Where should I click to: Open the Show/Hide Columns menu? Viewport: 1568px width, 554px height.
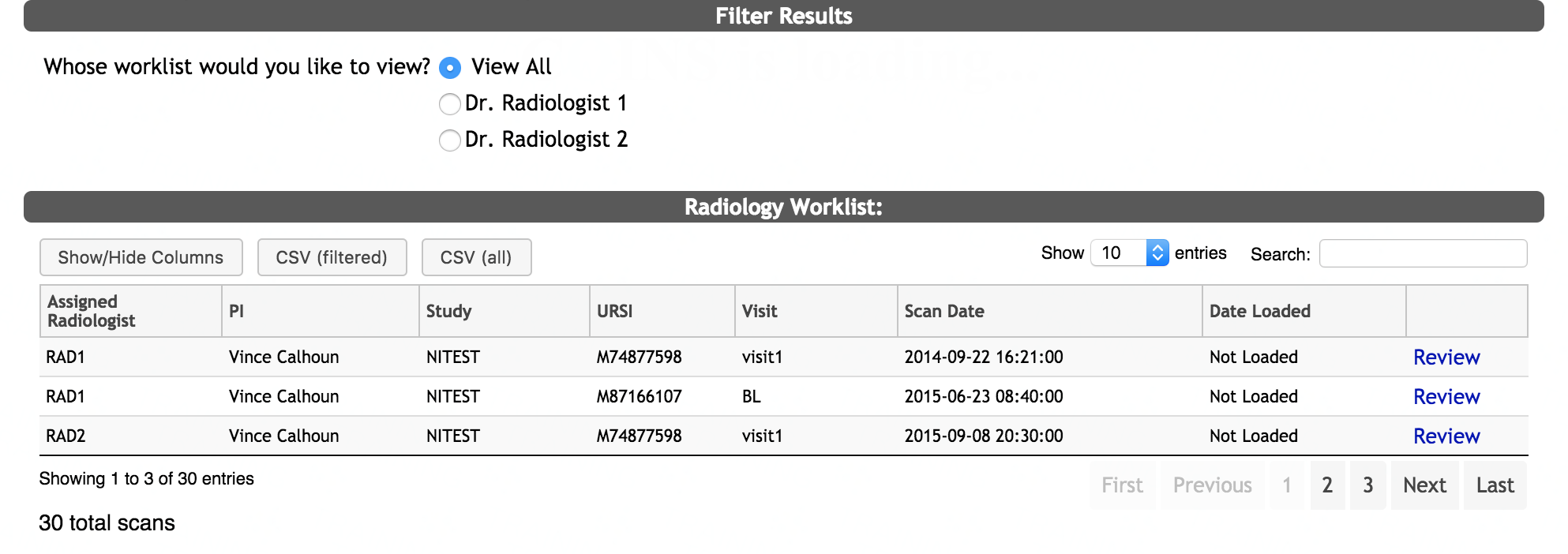pos(141,257)
